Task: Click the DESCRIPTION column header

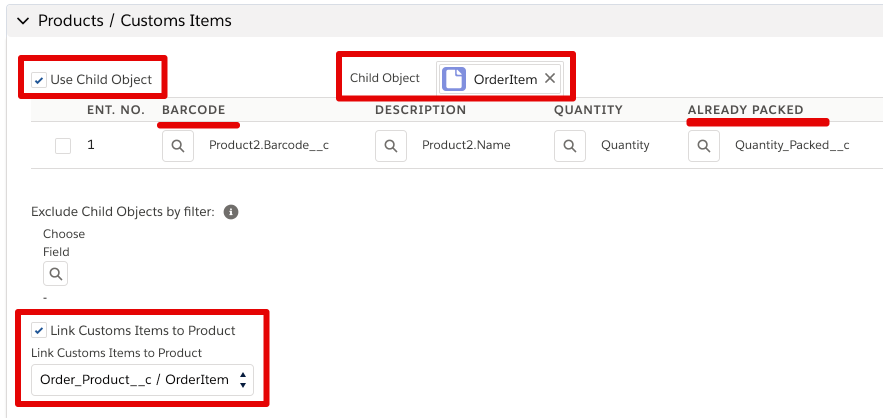Action: [421, 110]
